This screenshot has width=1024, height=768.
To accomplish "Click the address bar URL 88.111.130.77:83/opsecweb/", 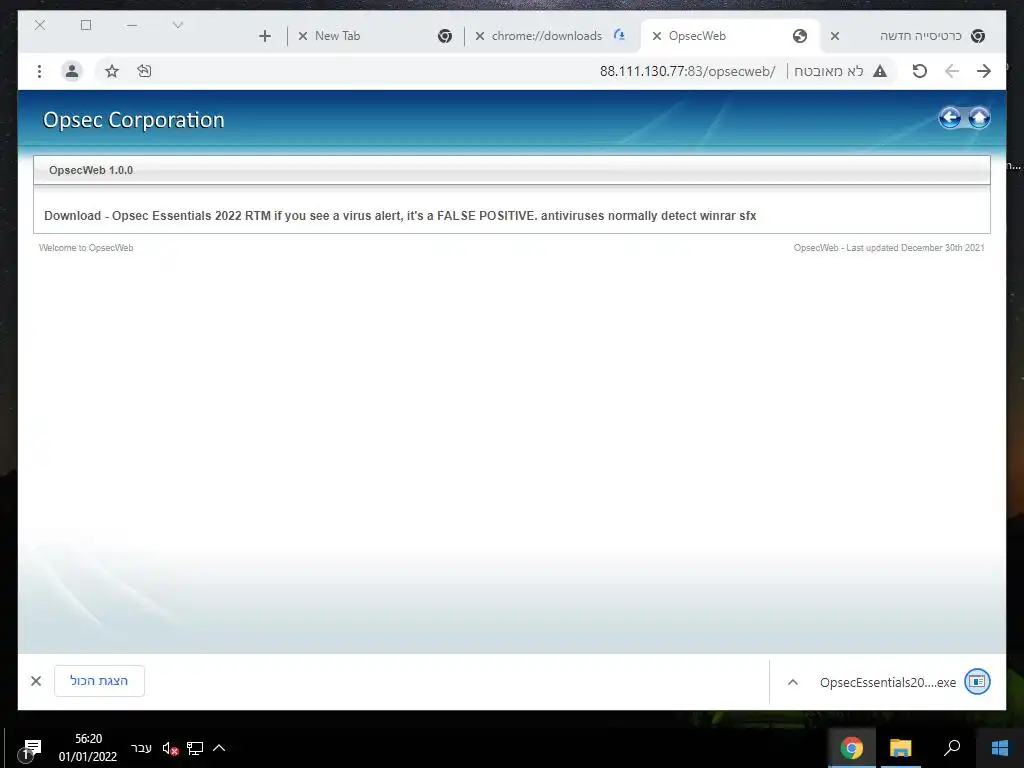I will coord(687,71).
